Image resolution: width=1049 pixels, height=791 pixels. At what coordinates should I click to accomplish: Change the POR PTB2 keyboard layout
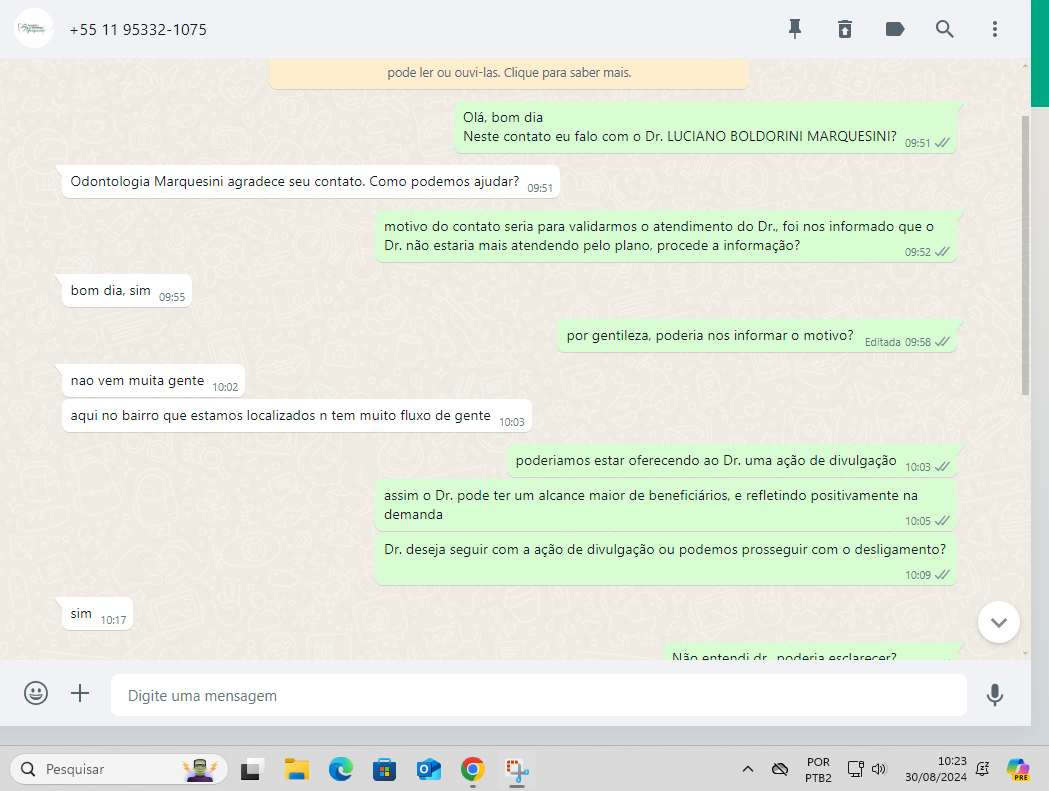pos(818,770)
